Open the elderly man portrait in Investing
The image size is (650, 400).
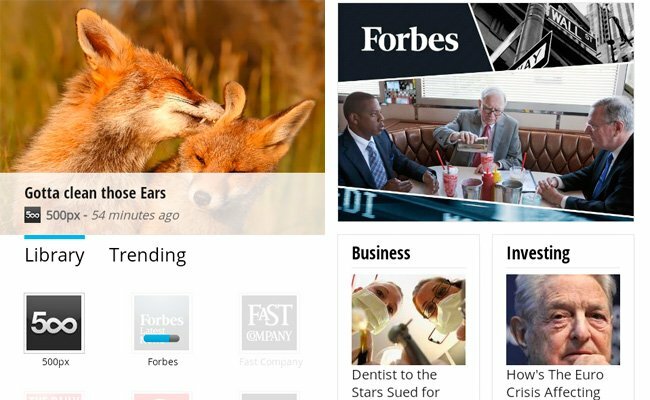pos(563,319)
